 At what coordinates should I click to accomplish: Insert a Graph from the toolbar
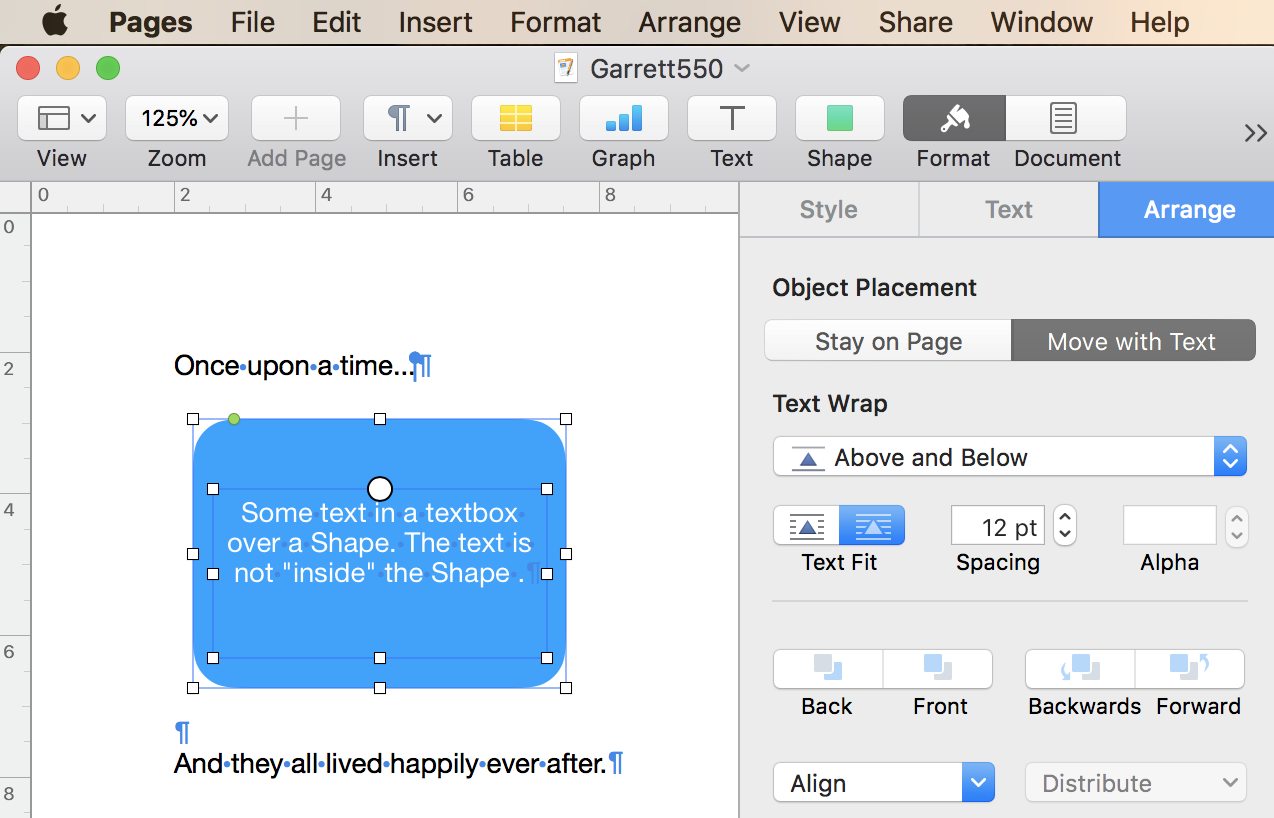point(623,119)
